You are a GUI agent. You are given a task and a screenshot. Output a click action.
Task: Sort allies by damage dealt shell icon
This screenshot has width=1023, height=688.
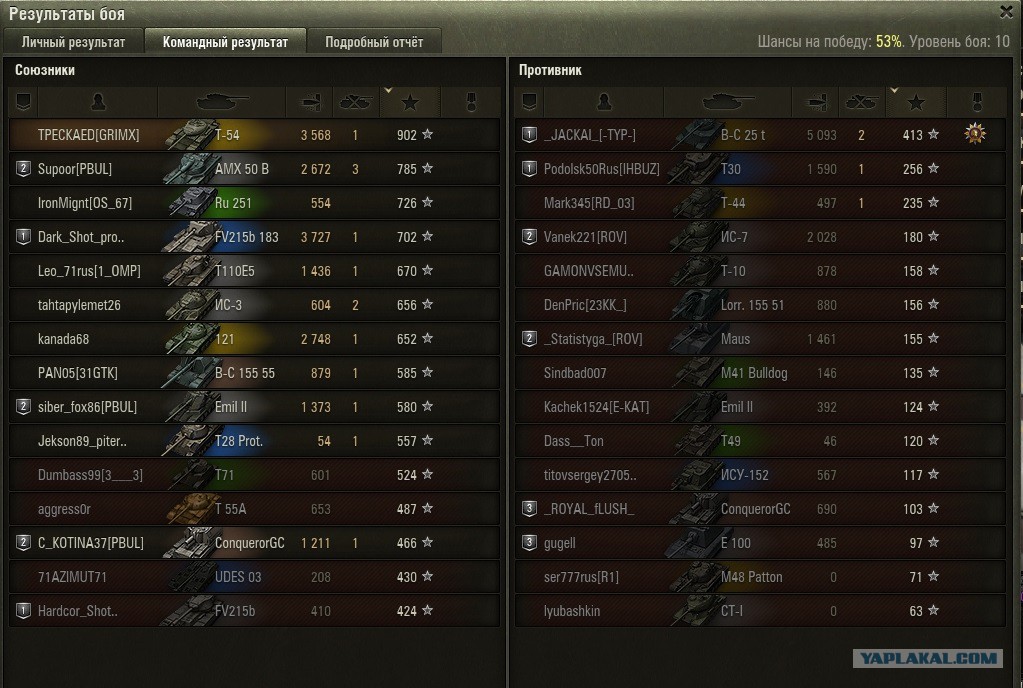click(x=310, y=102)
